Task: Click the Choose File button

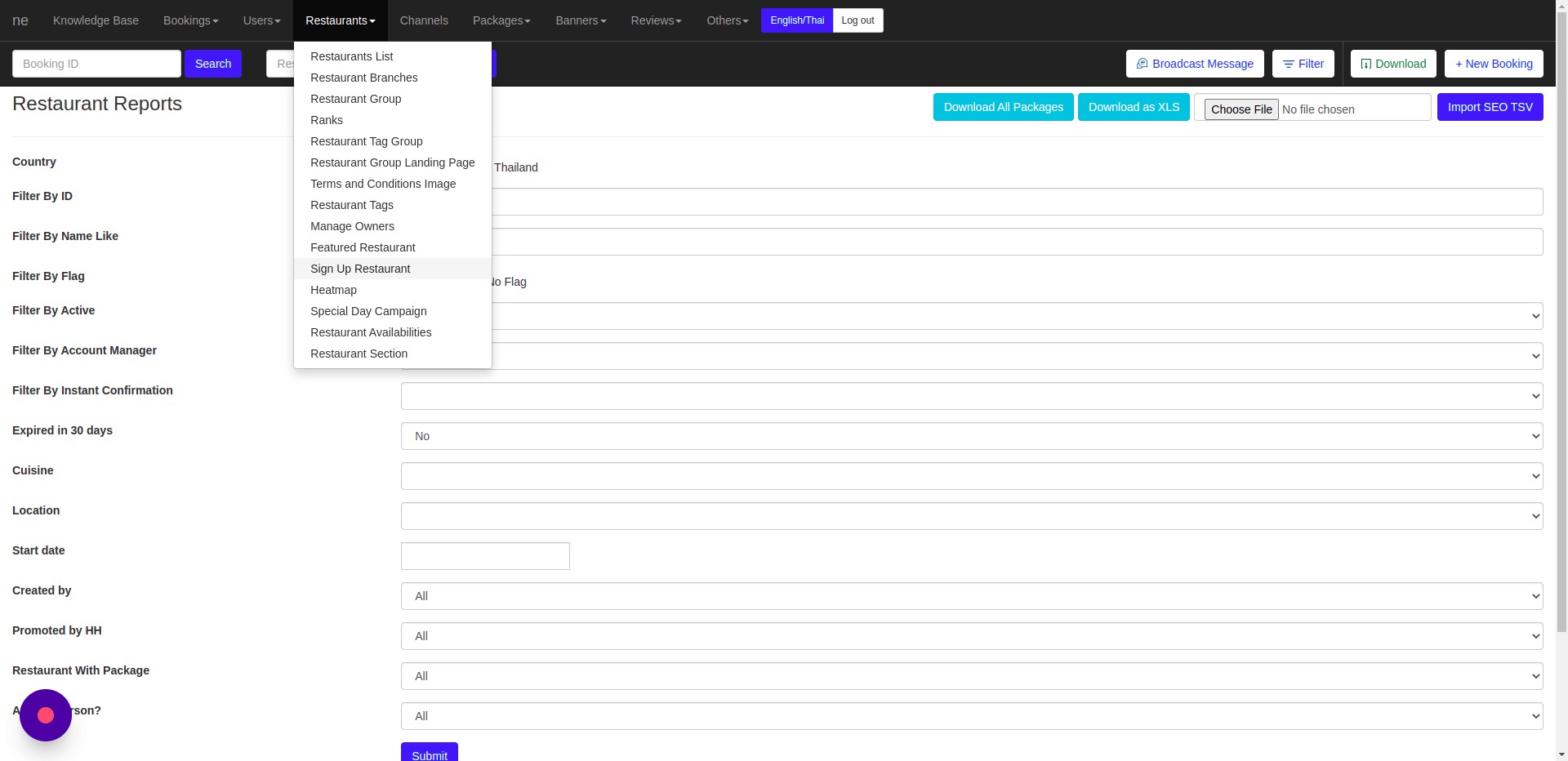Action: (x=1241, y=109)
